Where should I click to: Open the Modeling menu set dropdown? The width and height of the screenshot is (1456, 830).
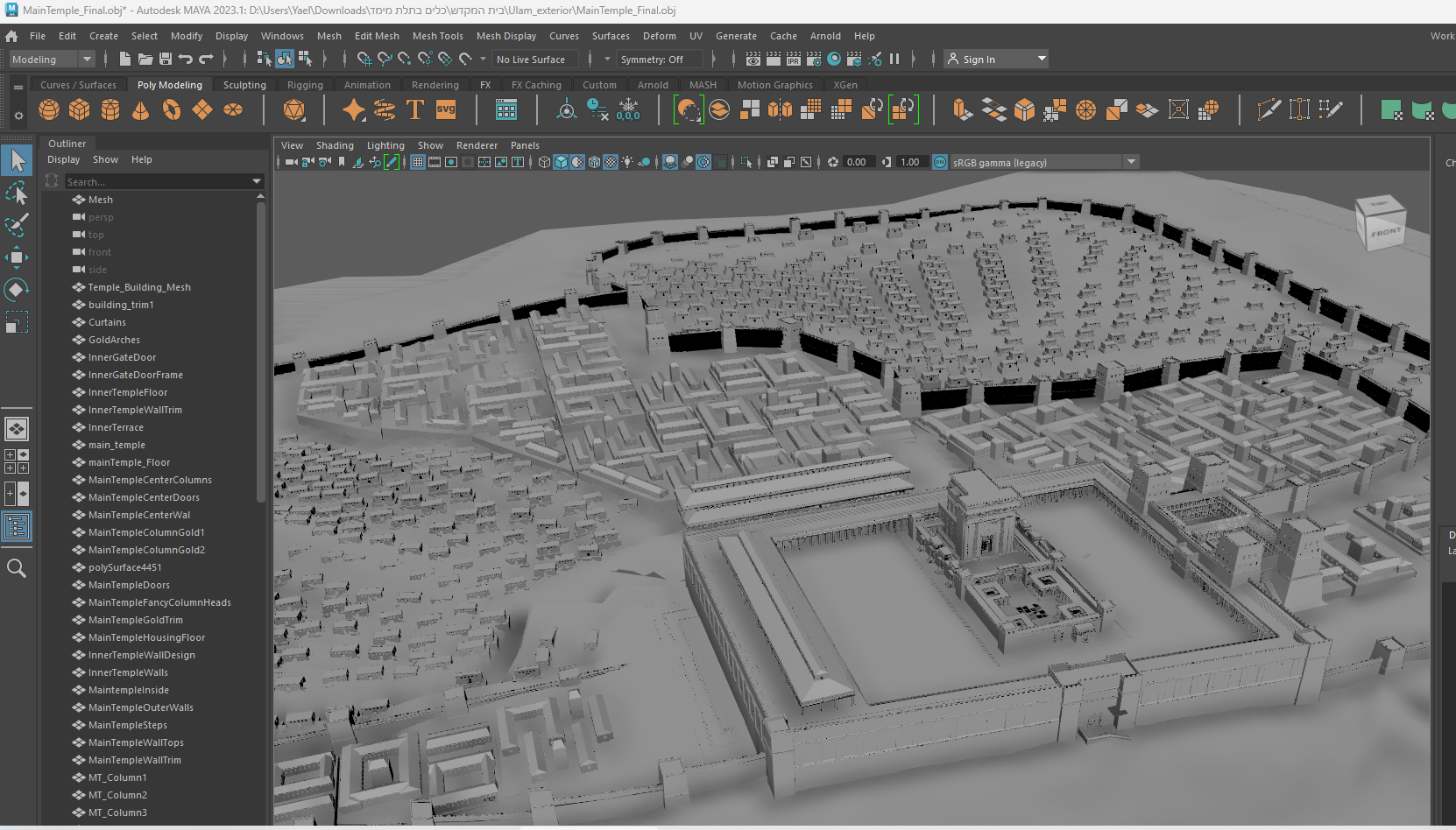[85, 59]
